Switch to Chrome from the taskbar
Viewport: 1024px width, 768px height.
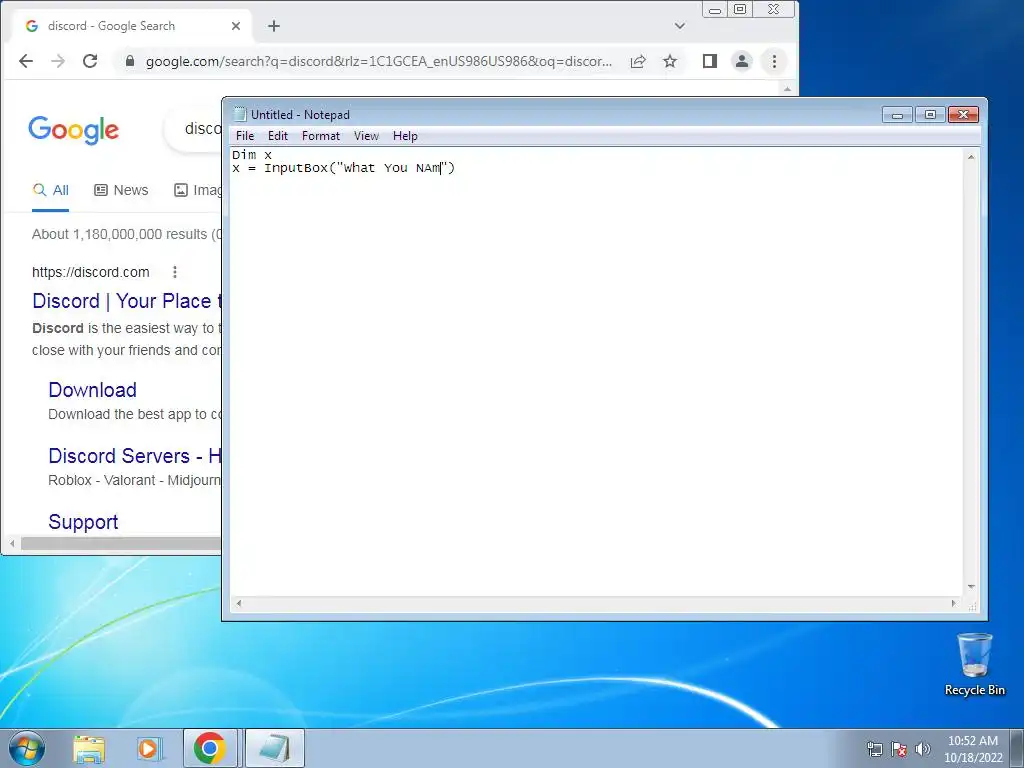[x=210, y=748]
